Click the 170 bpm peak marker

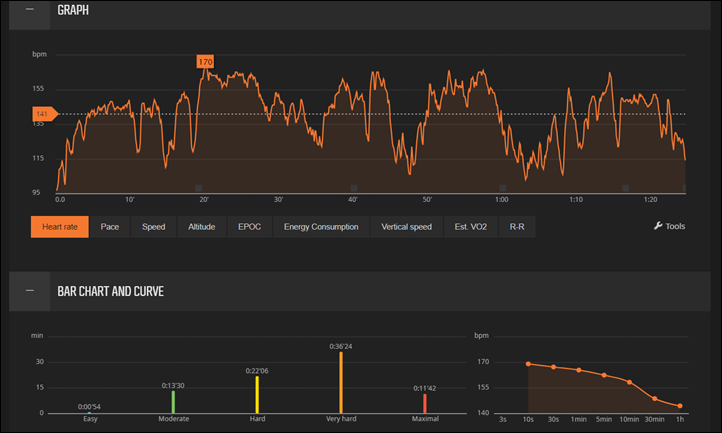coord(205,62)
